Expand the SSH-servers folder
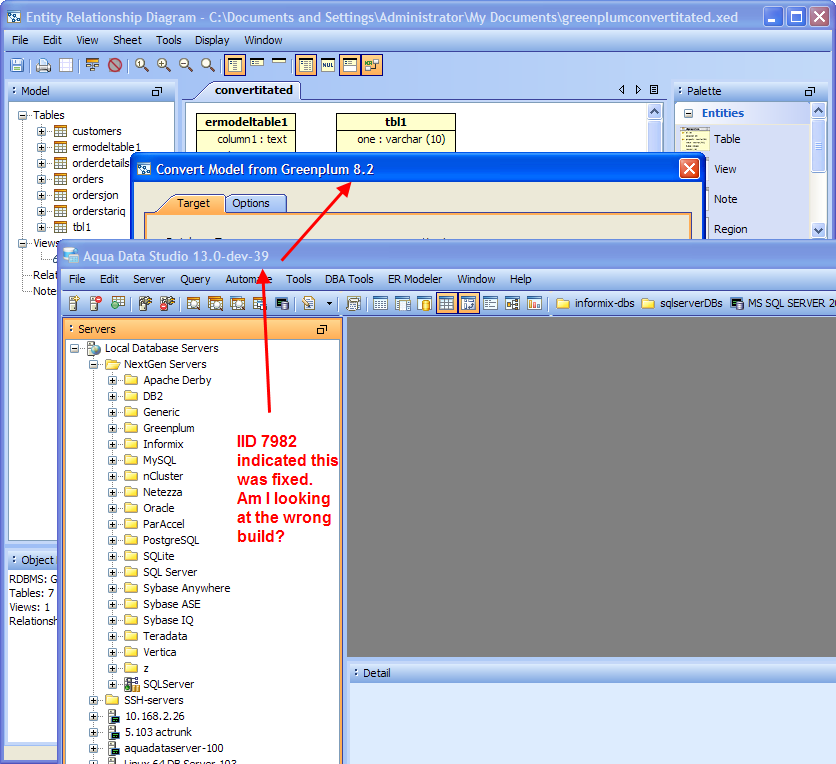 [x=93, y=700]
